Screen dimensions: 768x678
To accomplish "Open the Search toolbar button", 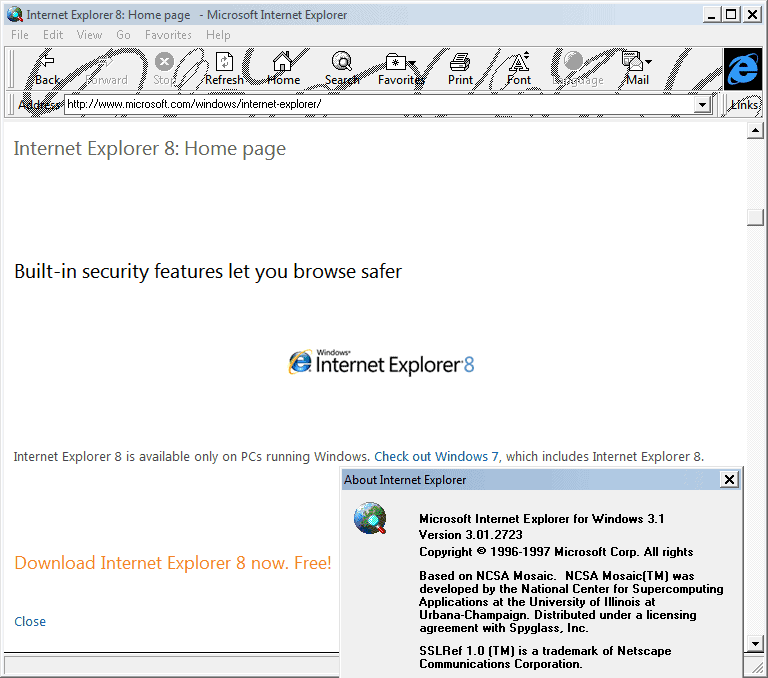I will pyautogui.click(x=342, y=68).
